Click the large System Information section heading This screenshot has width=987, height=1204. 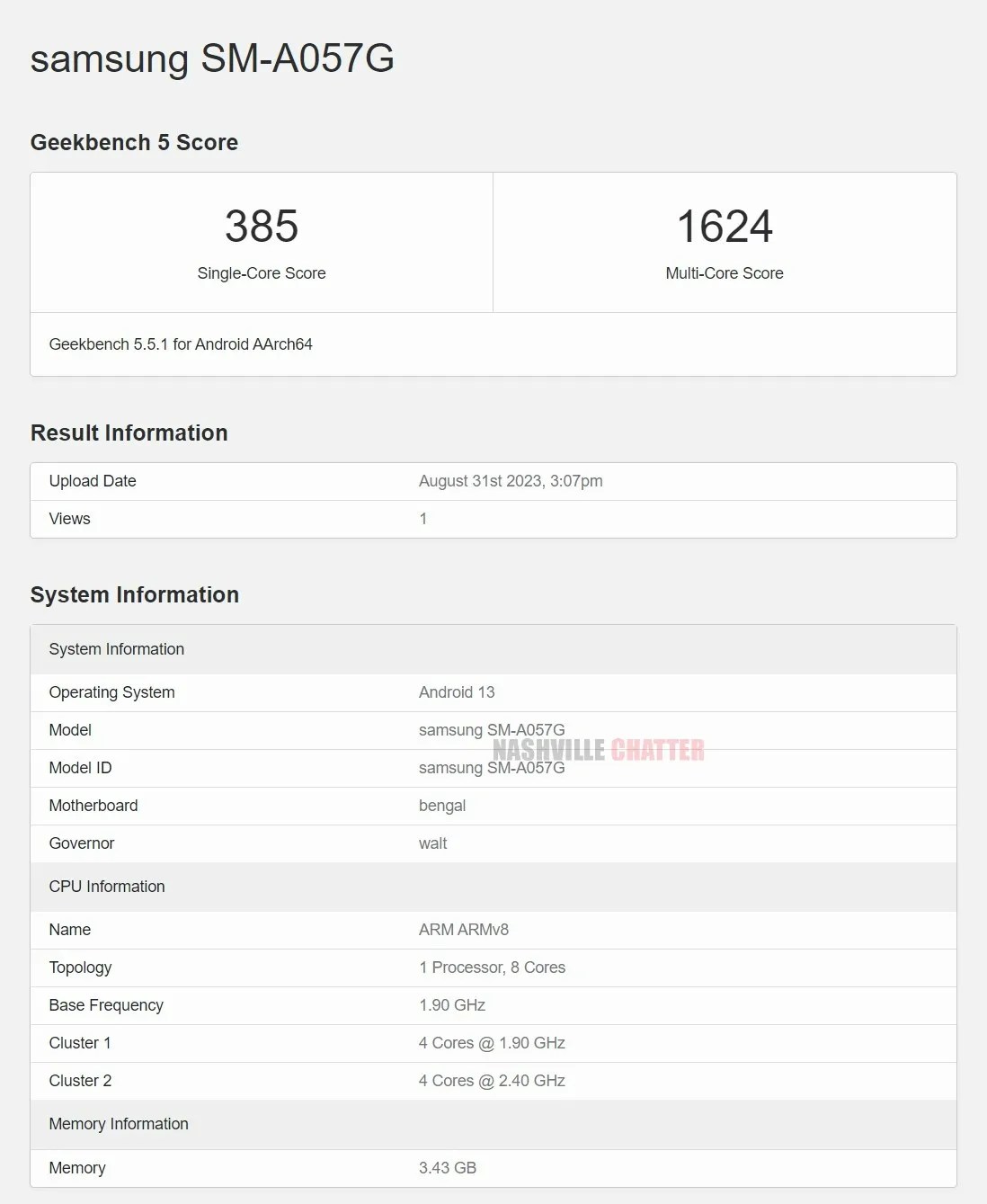(135, 595)
